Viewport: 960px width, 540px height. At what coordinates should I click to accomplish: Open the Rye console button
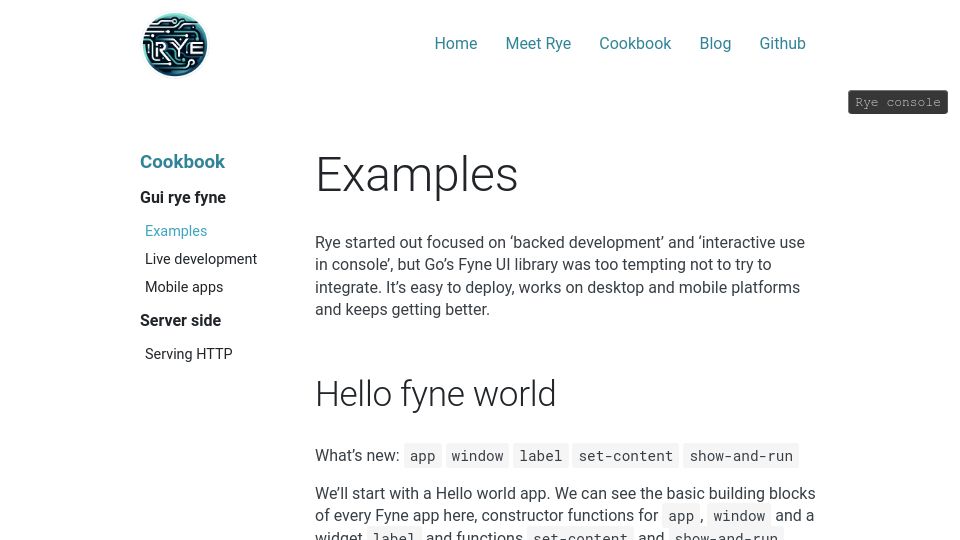[x=898, y=102]
